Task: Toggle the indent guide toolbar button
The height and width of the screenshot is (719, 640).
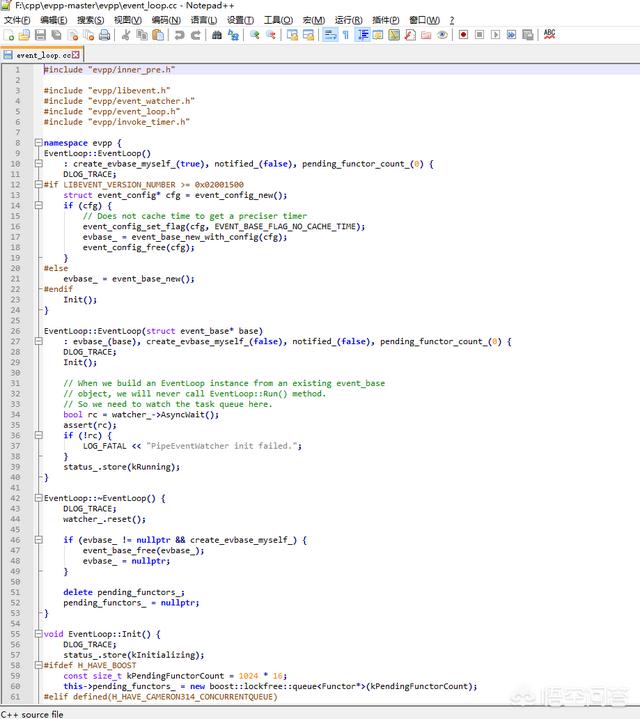Action: point(362,35)
